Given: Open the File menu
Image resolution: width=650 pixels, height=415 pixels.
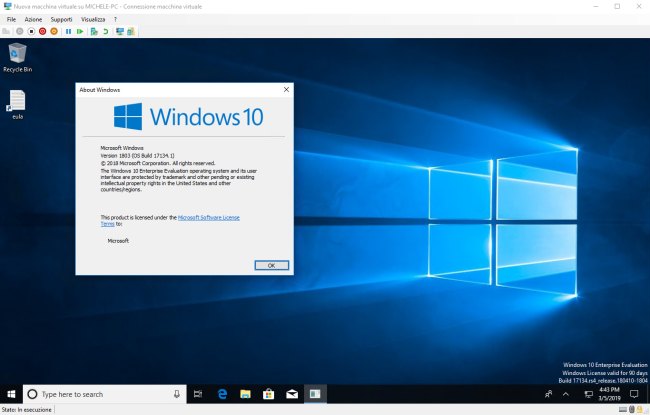Looking at the screenshot, I should click(x=11, y=19).
